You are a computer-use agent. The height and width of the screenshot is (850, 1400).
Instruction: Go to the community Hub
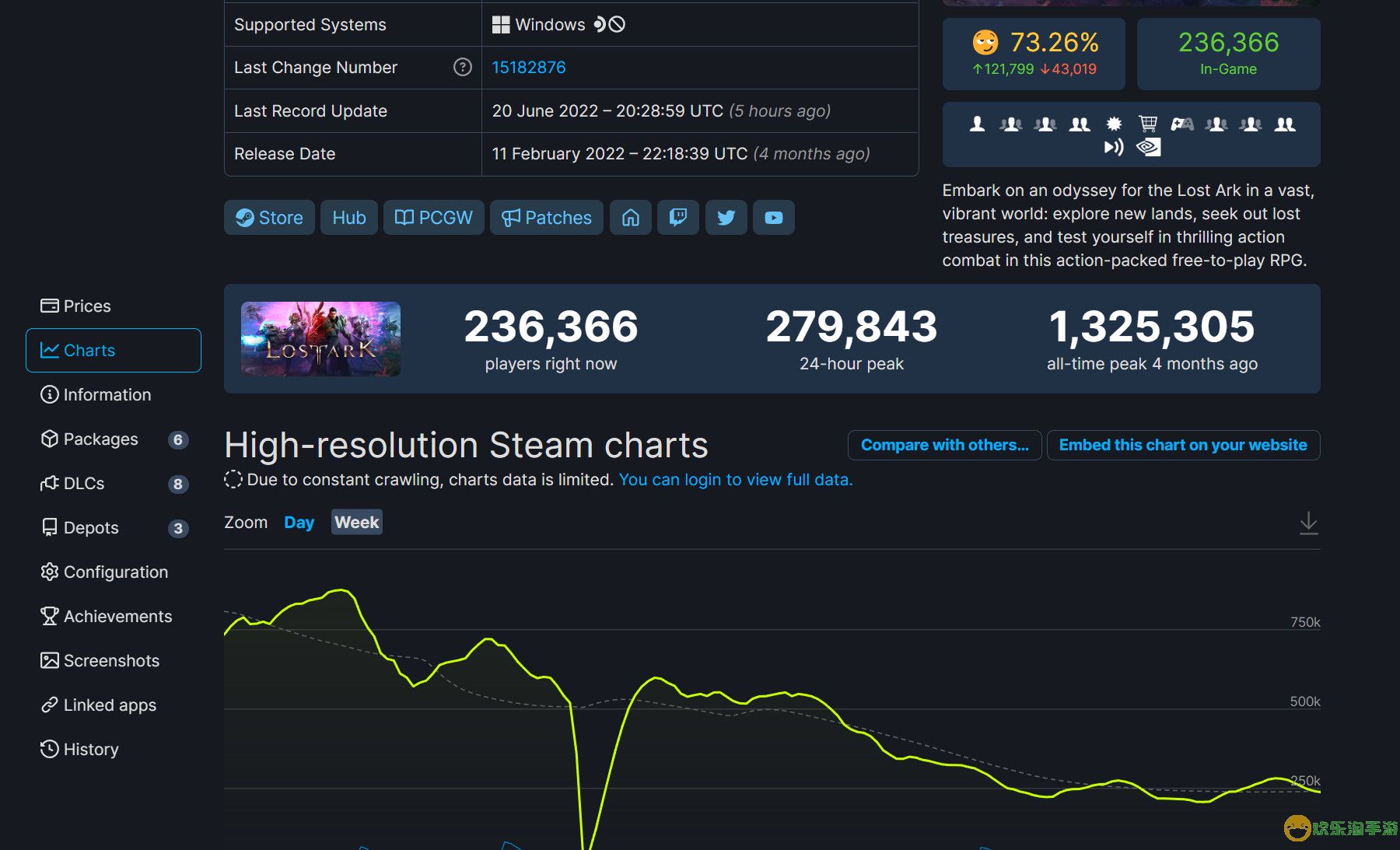tap(349, 218)
